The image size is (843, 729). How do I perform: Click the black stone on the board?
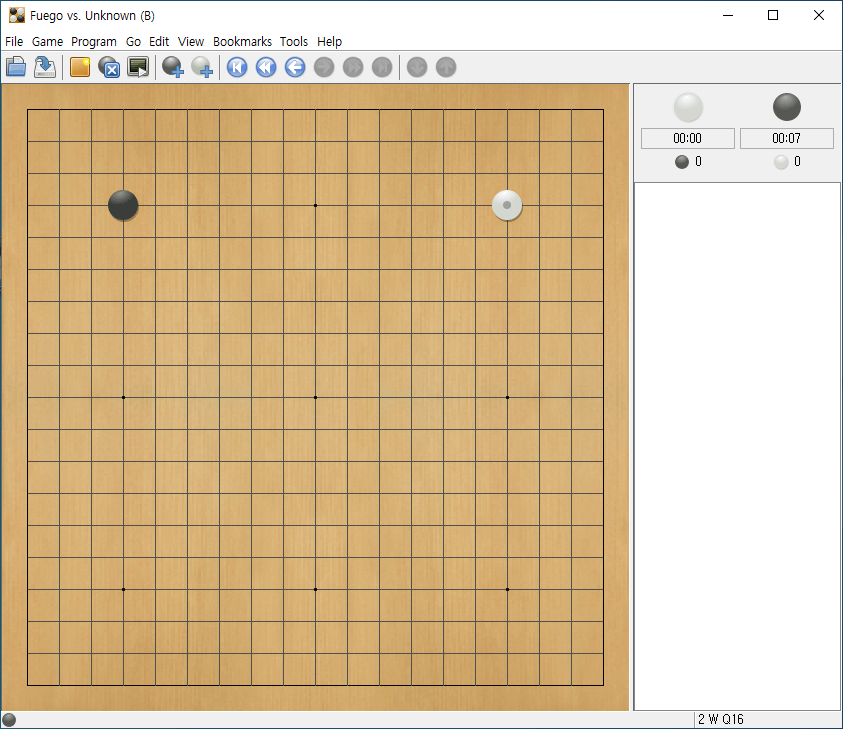[123, 205]
